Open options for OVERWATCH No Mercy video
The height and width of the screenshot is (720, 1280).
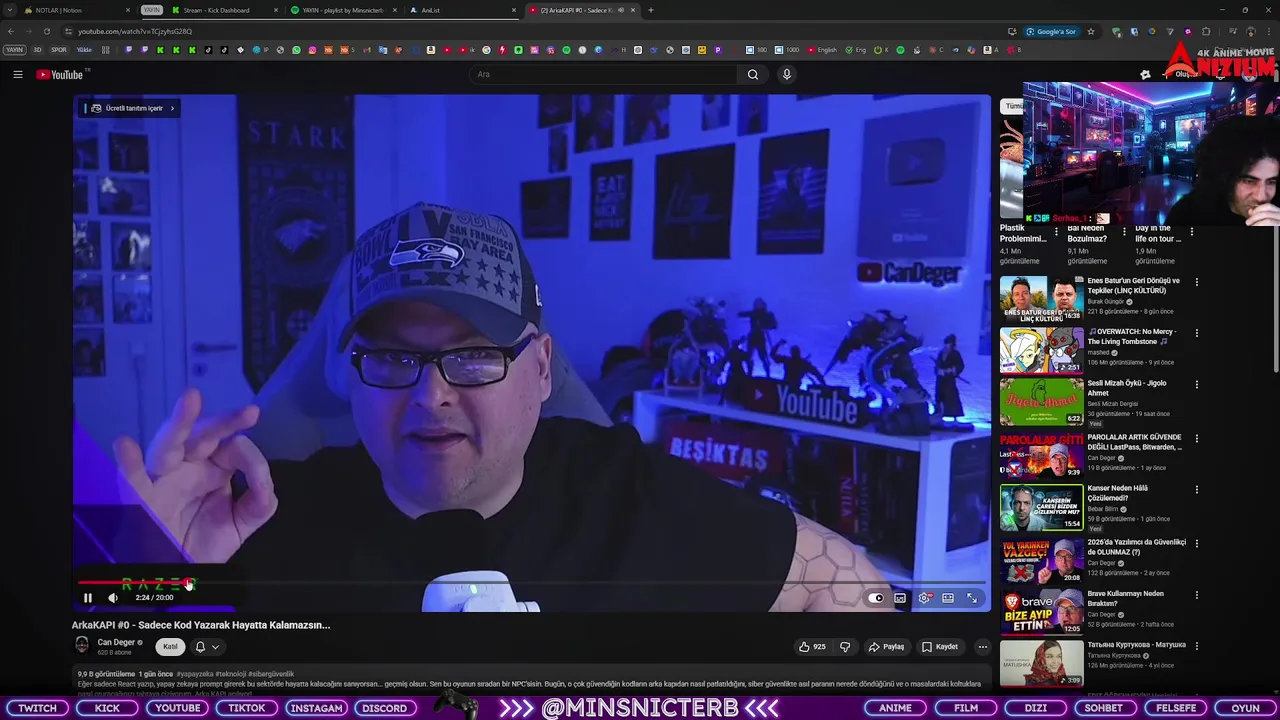[1196, 333]
